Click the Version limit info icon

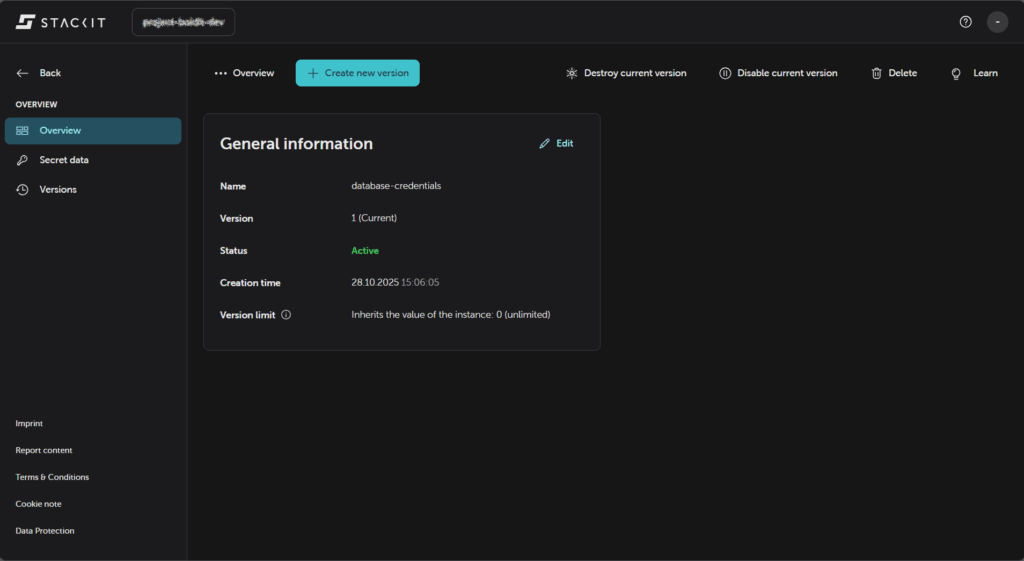286,315
